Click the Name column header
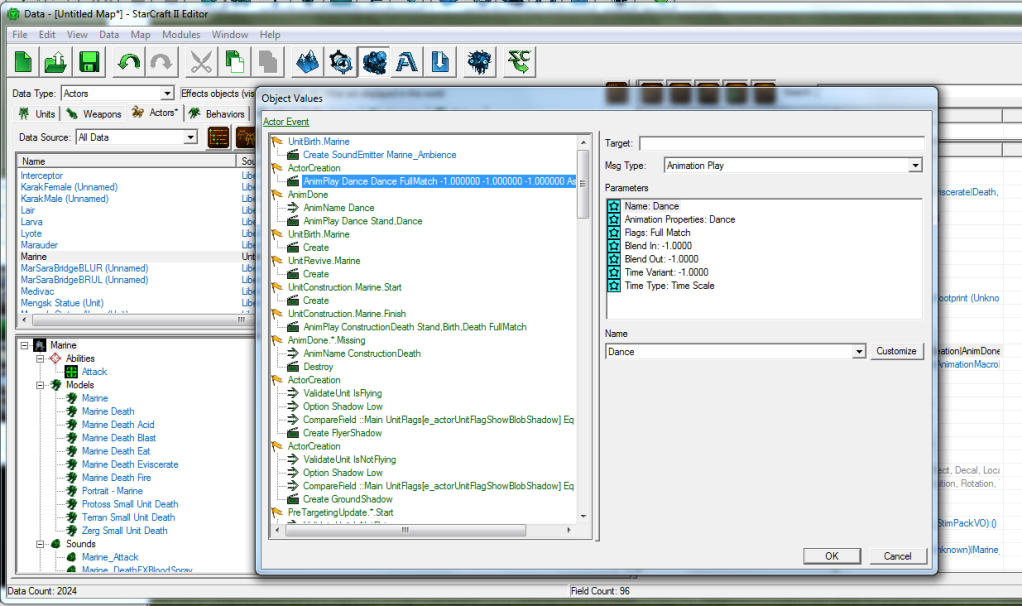Screen dimensions: 1022x606 [126, 161]
